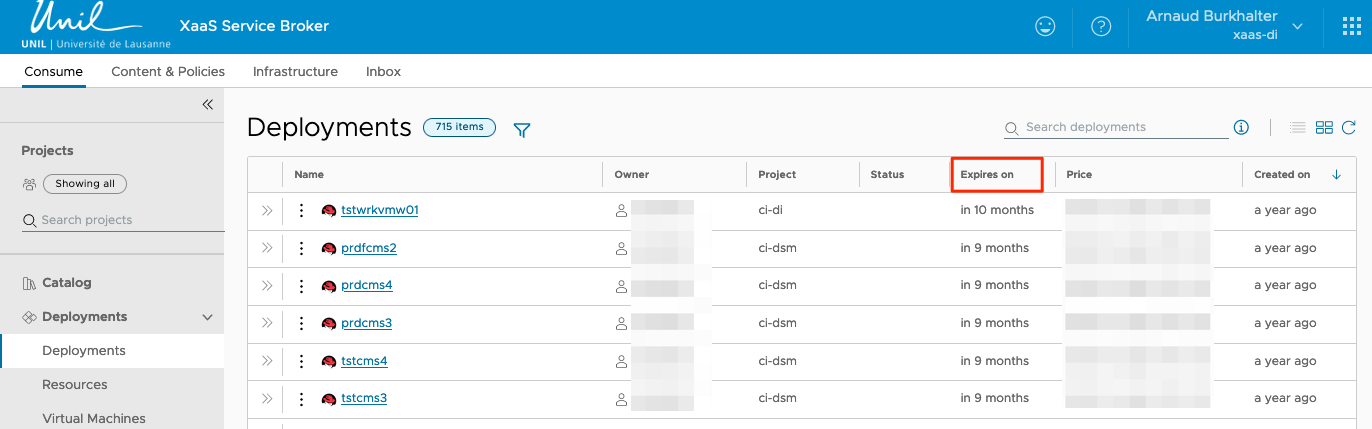This screenshot has width=1372, height=429.
Task: Open Arnaud Burkhalter user dropdown
Action: click(x=1298, y=27)
